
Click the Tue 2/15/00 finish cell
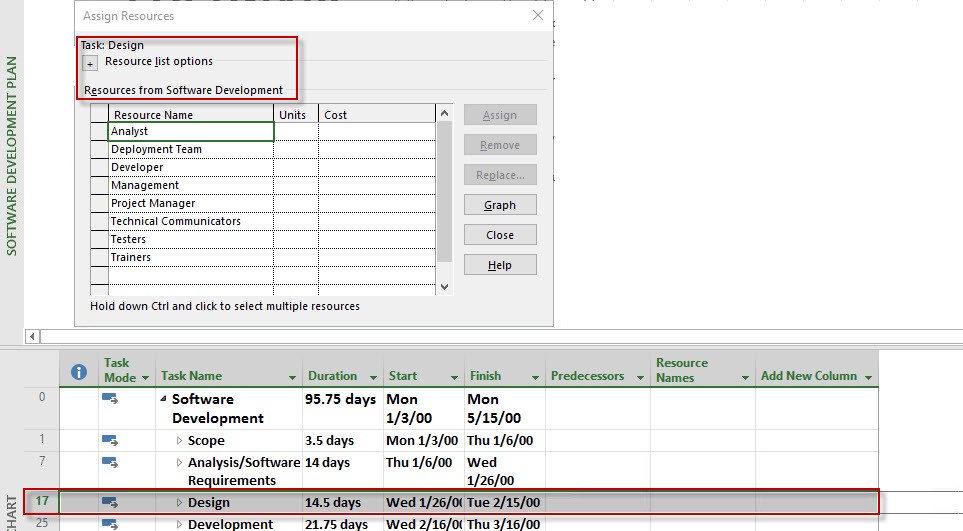(504, 503)
